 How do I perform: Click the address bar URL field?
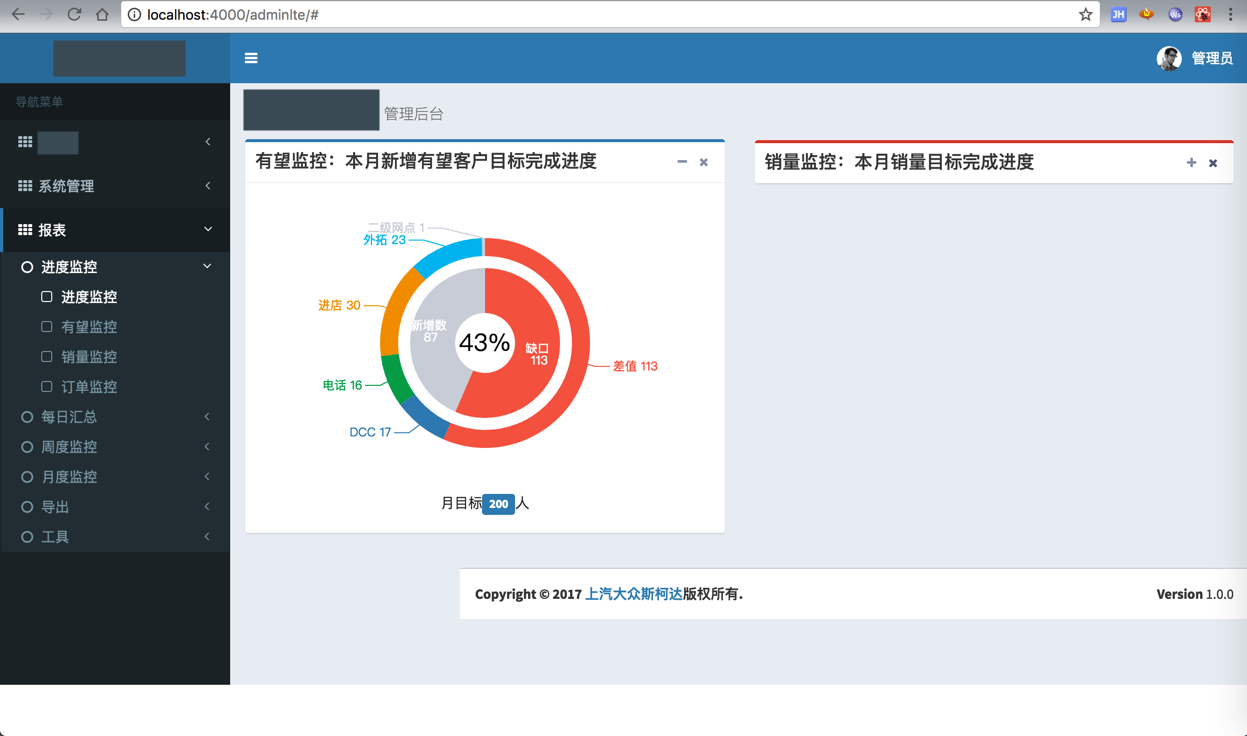[610, 15]
